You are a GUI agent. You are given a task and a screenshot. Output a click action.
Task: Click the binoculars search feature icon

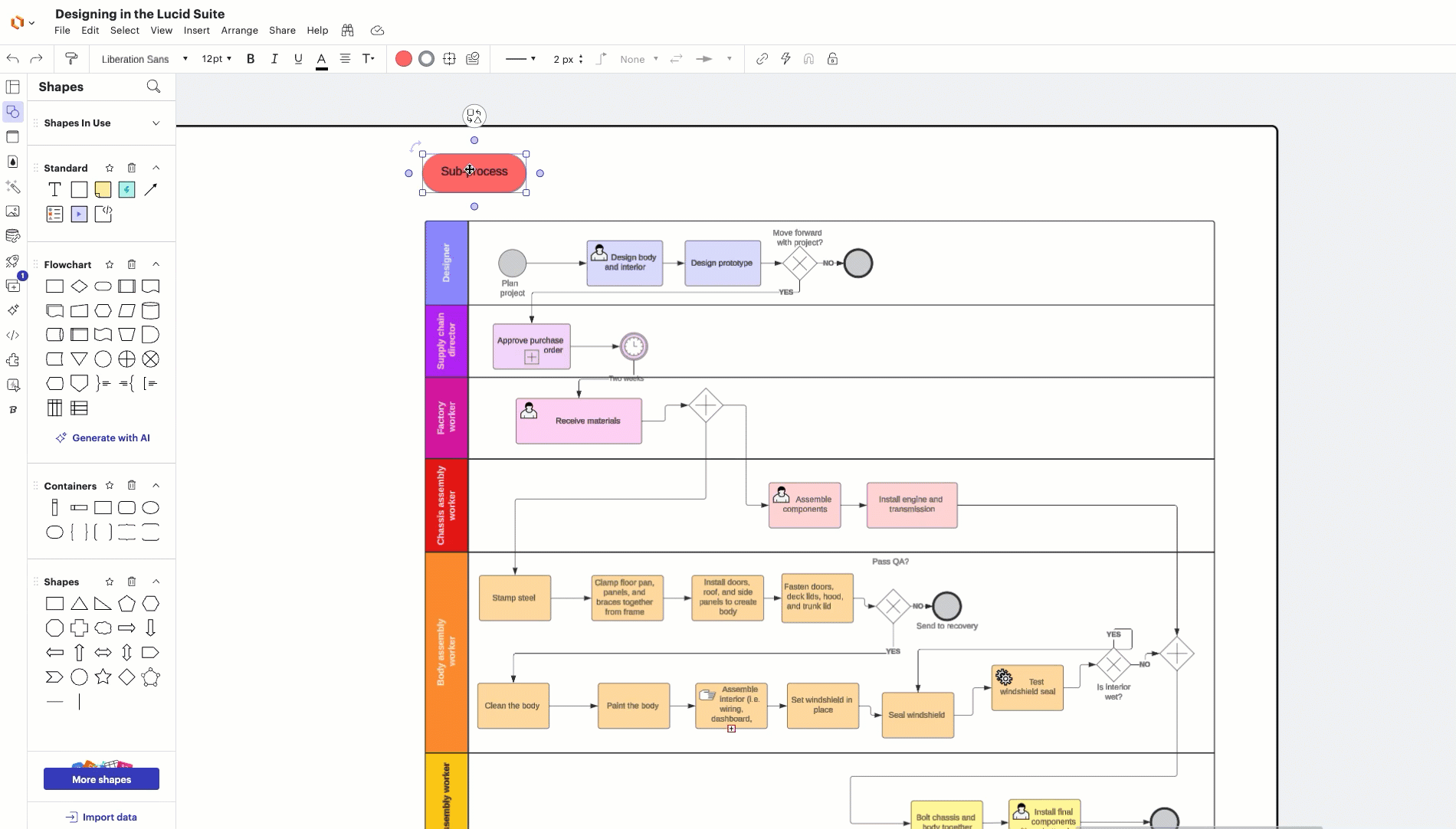click(x=348, y=31)
